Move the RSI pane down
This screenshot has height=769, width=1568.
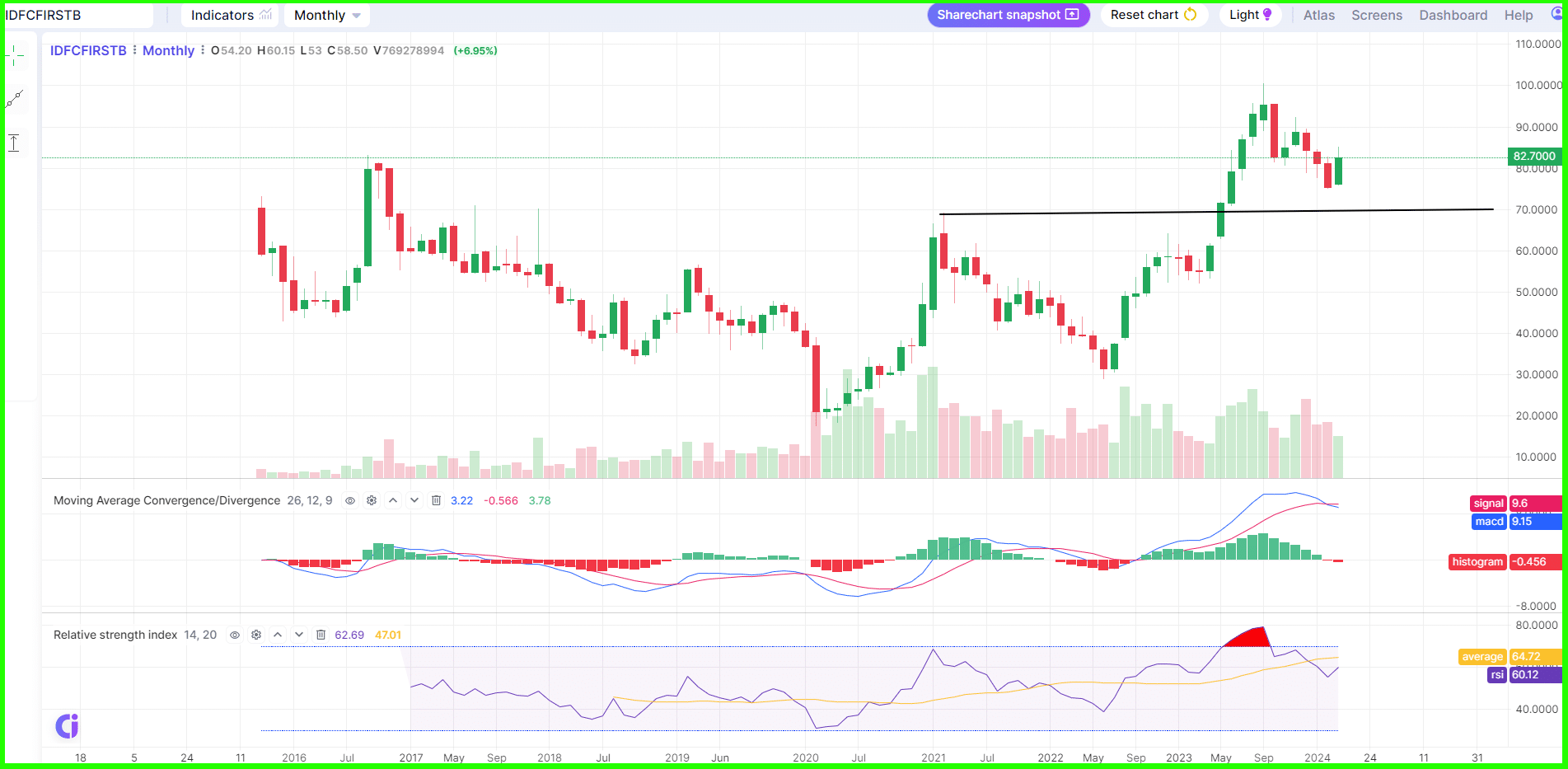pos(299,635)
